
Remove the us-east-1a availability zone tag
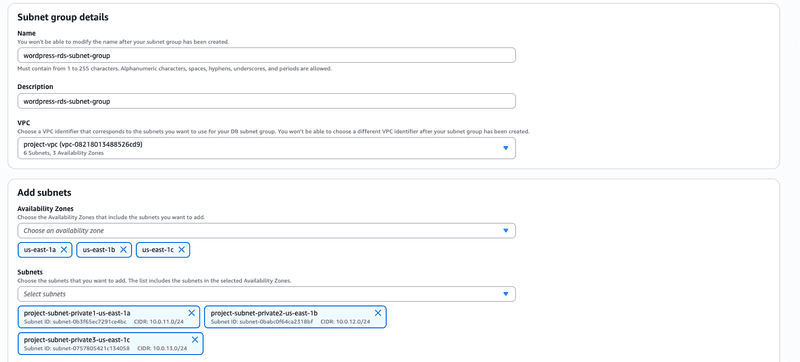point(64,250)
